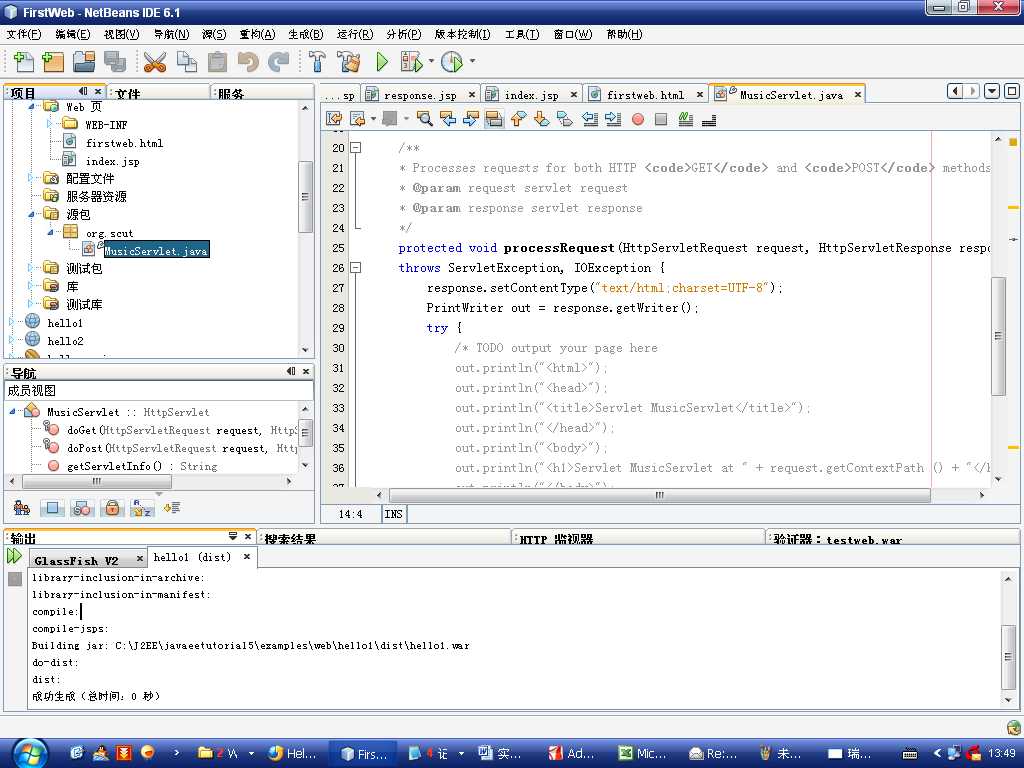This screenshot has width=1024, height=768.
Task: Expand the 测试包 folder node
Action: coord(31,268)
